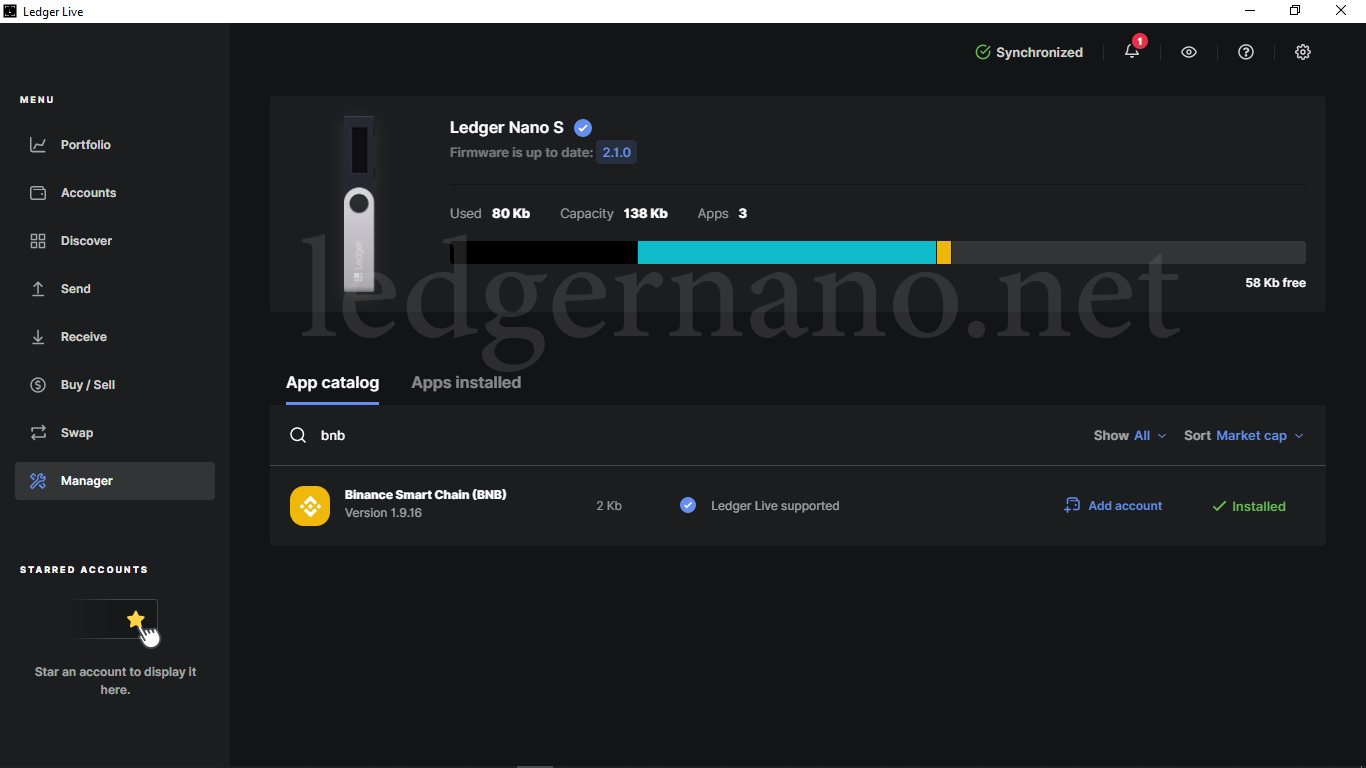Switch to the App catalog tab
The image size is (1366, 768).
[x=332, y=383]
